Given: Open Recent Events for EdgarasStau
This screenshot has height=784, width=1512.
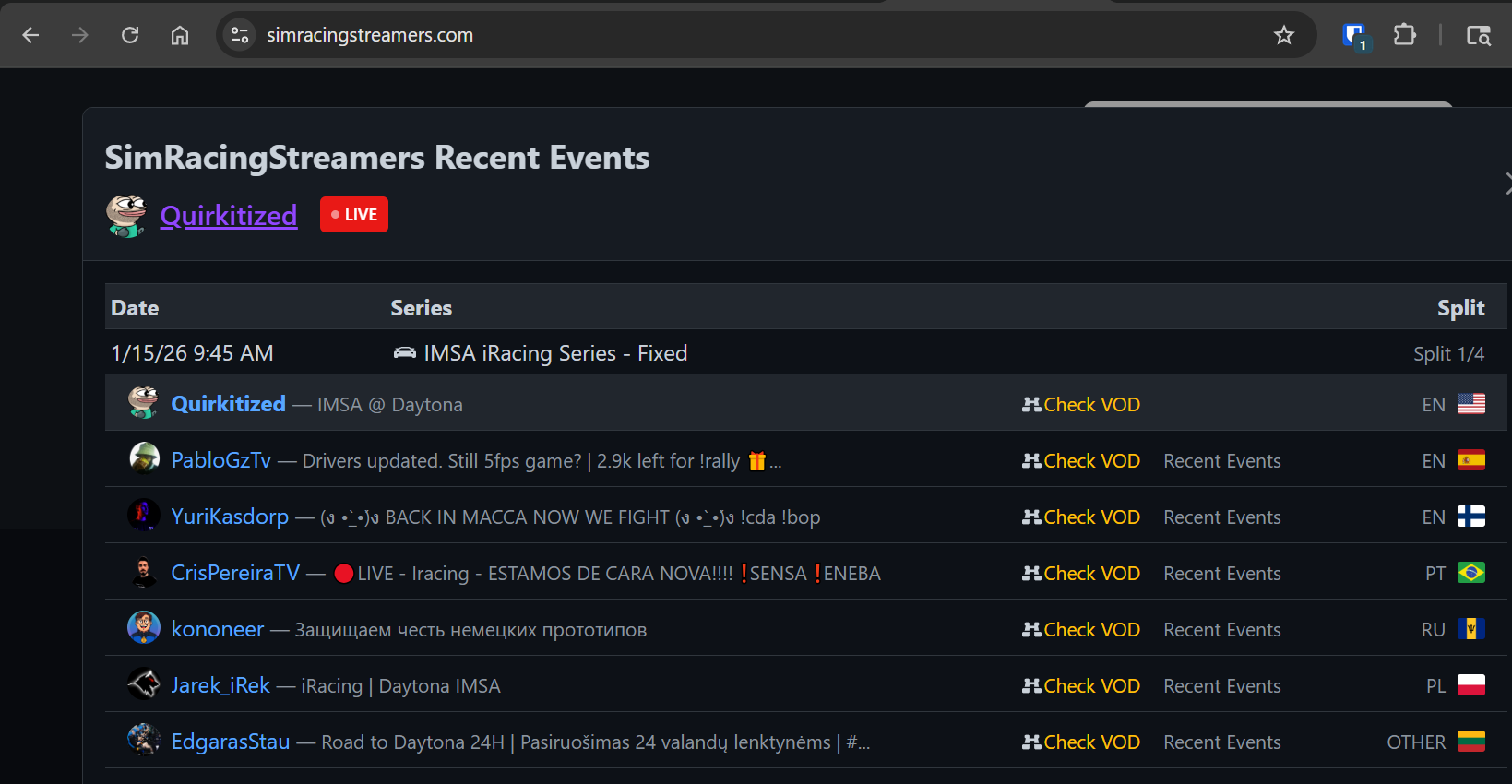Looking at the screenshot, I should click(1221, 742).
